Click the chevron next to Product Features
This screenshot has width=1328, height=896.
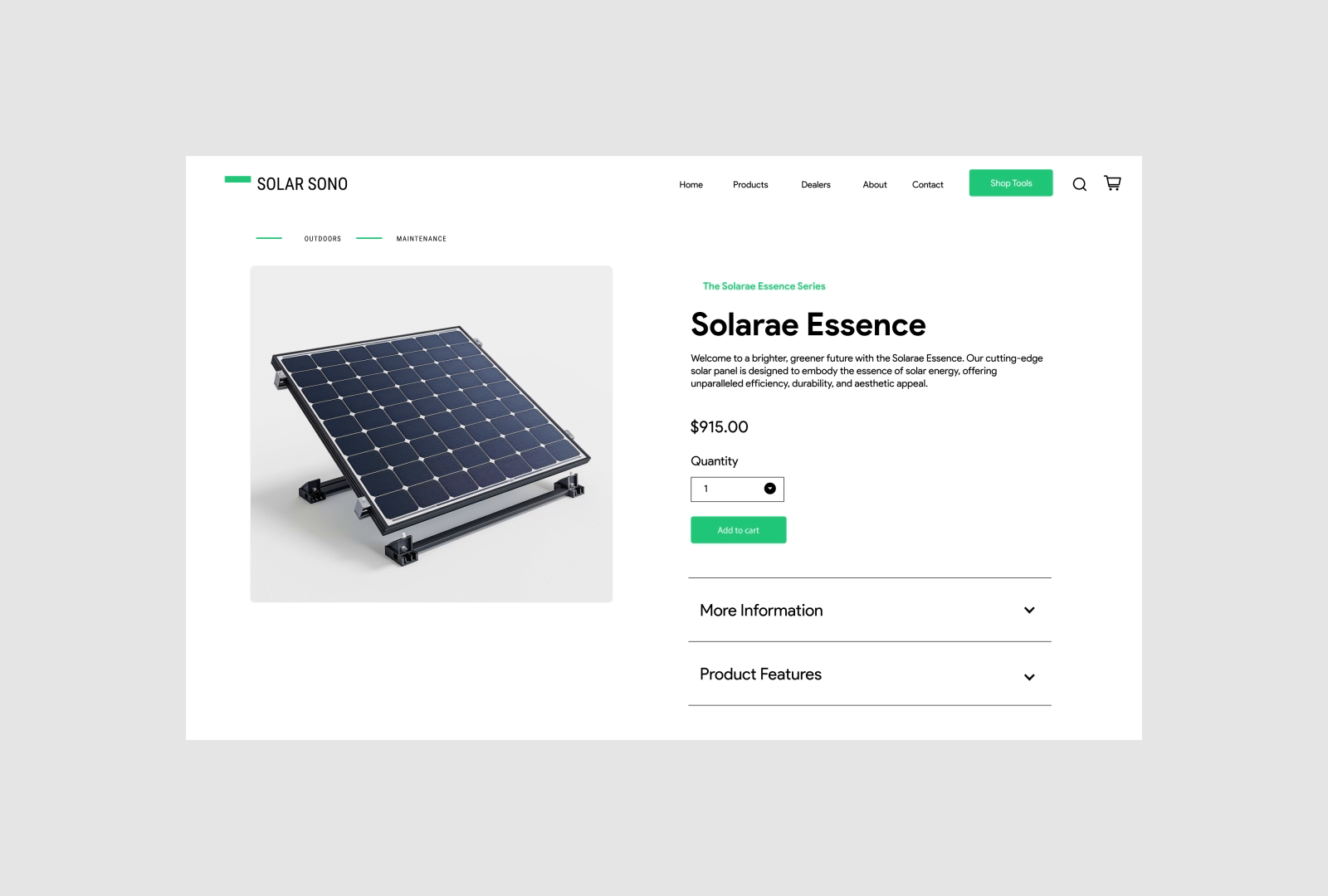[x=1029, y=677]
